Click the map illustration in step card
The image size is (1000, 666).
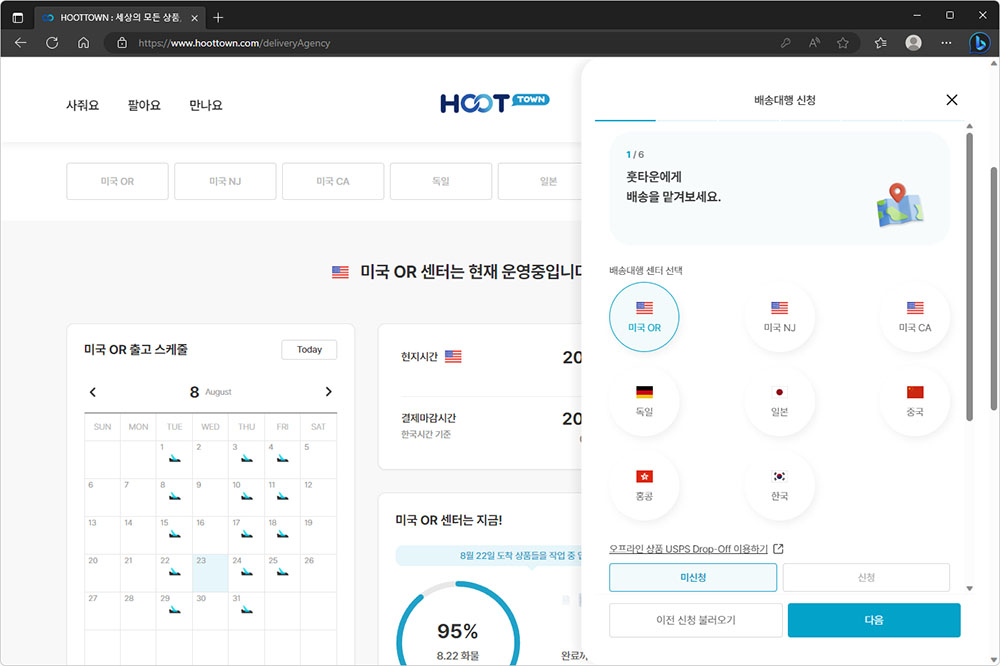(899, 205)
